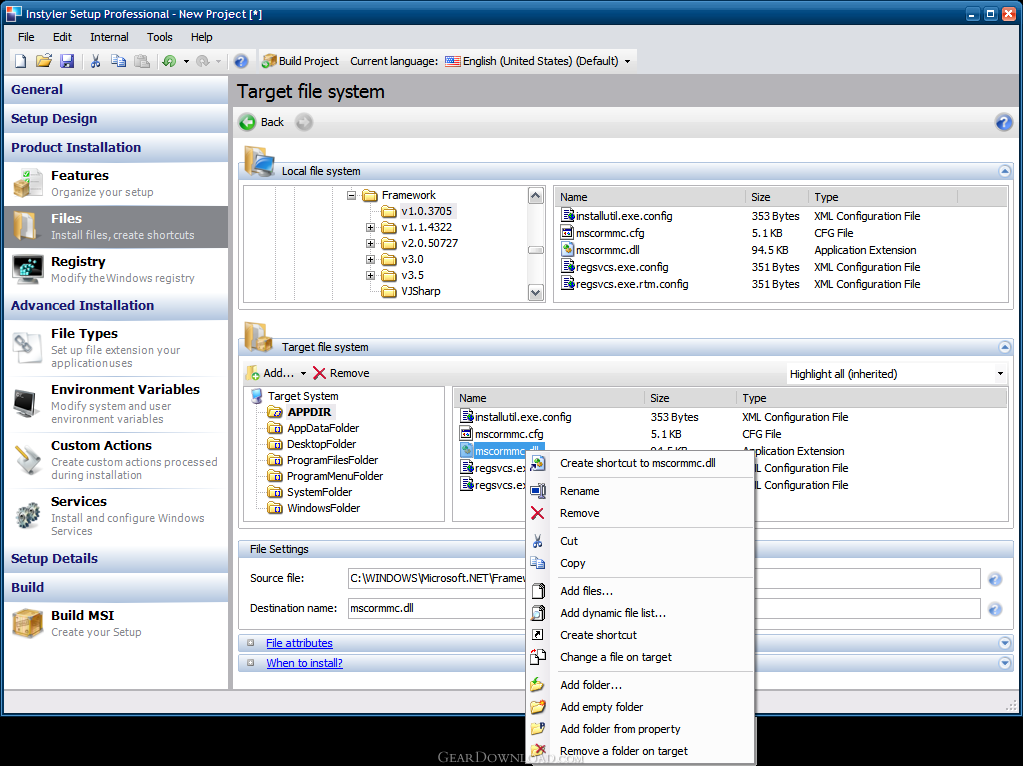Open the Edit menu
Screen dimensions: 1023x766
coord(62,37)
